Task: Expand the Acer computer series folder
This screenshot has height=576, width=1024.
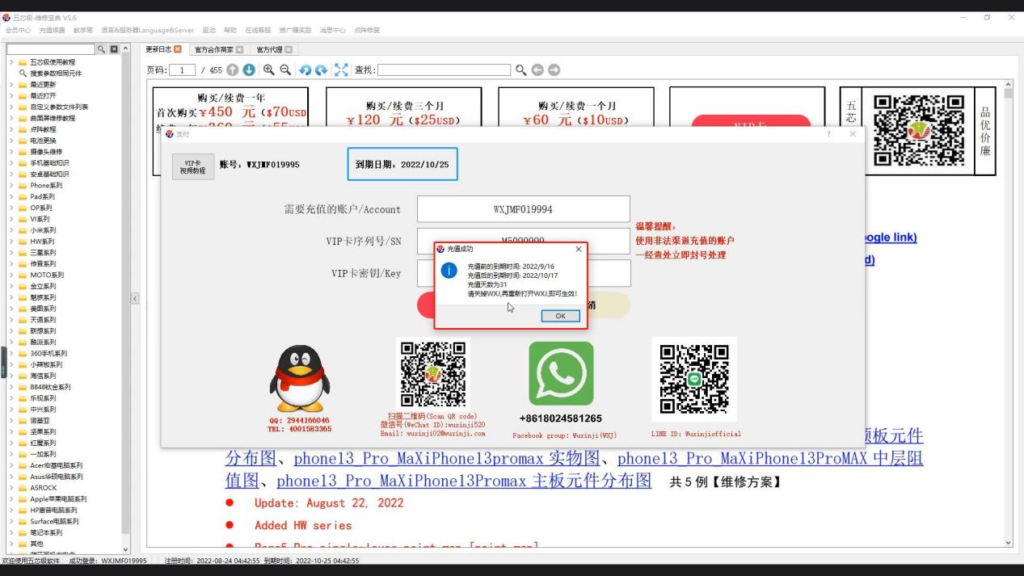Action: click(11, 466)
